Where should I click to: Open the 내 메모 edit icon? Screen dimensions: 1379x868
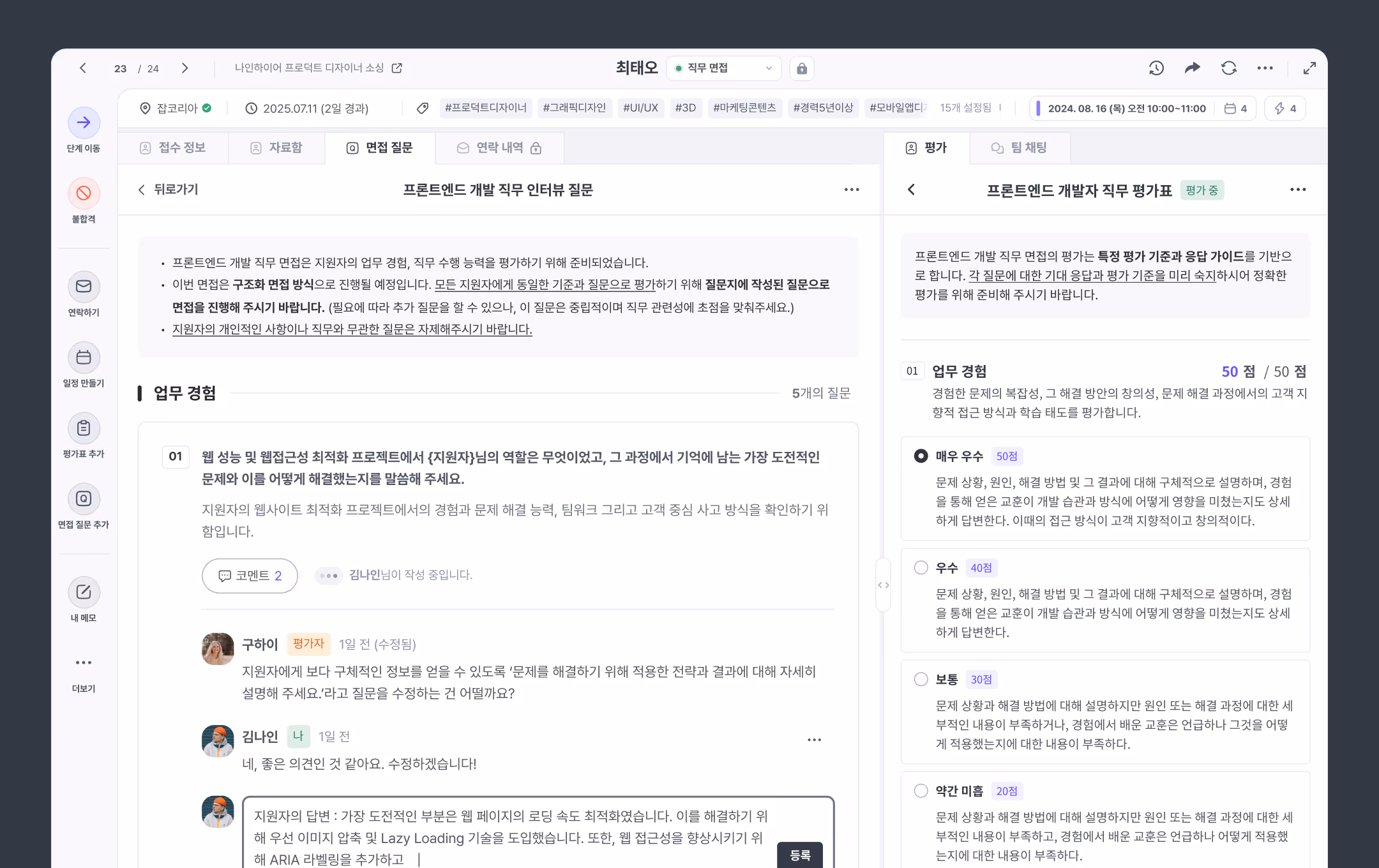84,592
